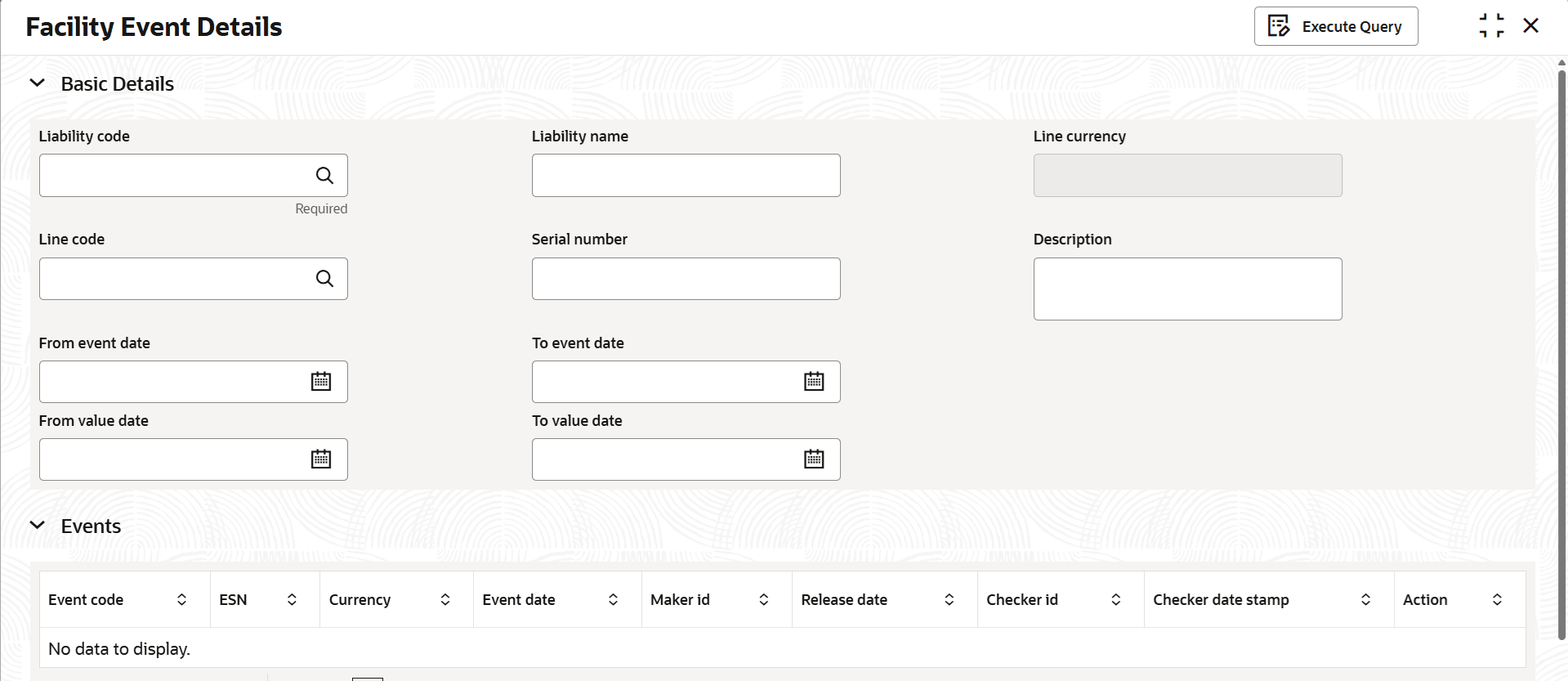Open Line code search lookup

point(324,279)
